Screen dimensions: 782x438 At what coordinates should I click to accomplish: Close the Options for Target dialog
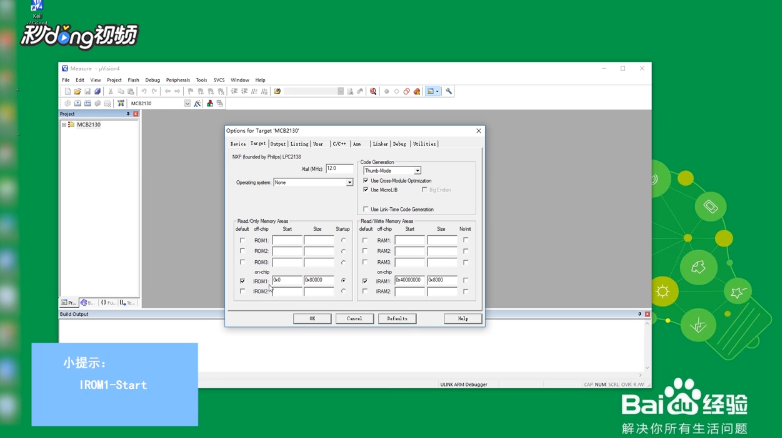479,131
